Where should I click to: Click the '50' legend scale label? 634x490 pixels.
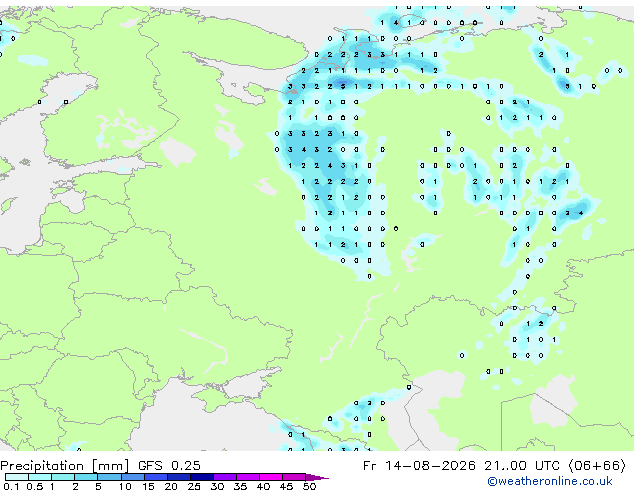tap(309, 486)
